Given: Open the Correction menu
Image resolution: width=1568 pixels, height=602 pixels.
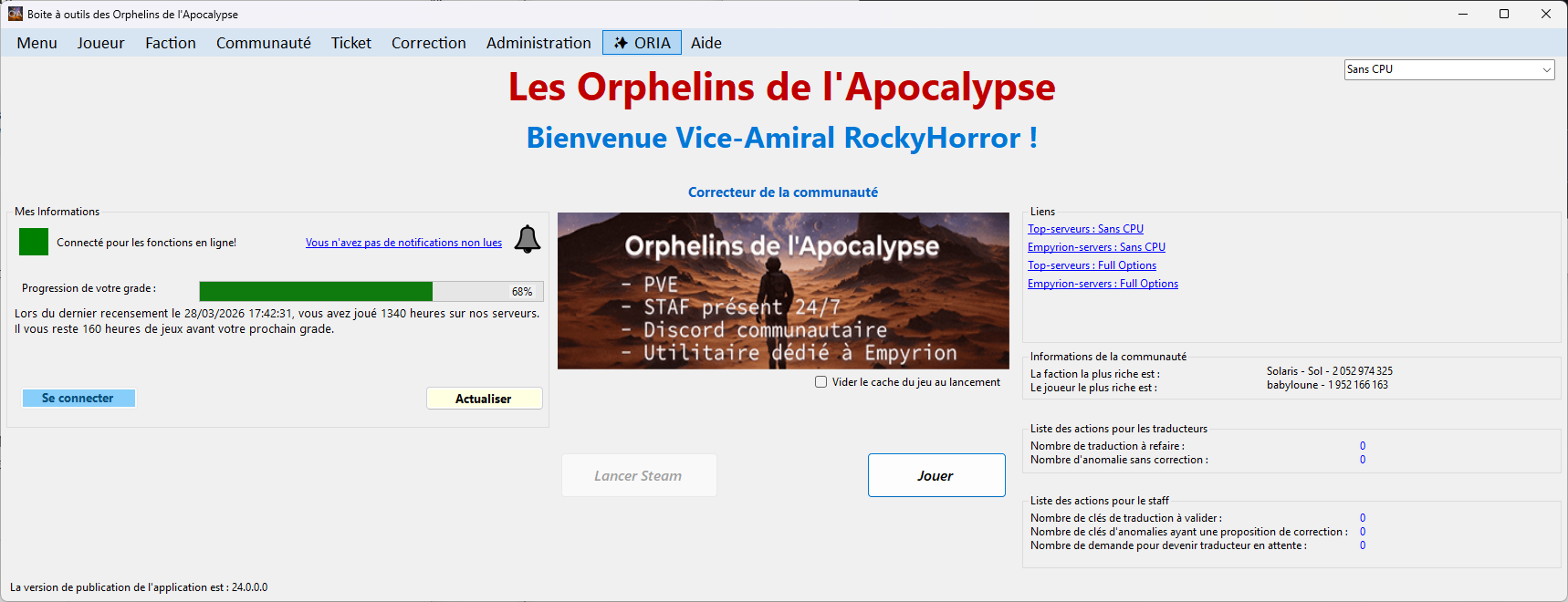Looking at the screenshot, I should pyautogui.click(x=428, y=43).
